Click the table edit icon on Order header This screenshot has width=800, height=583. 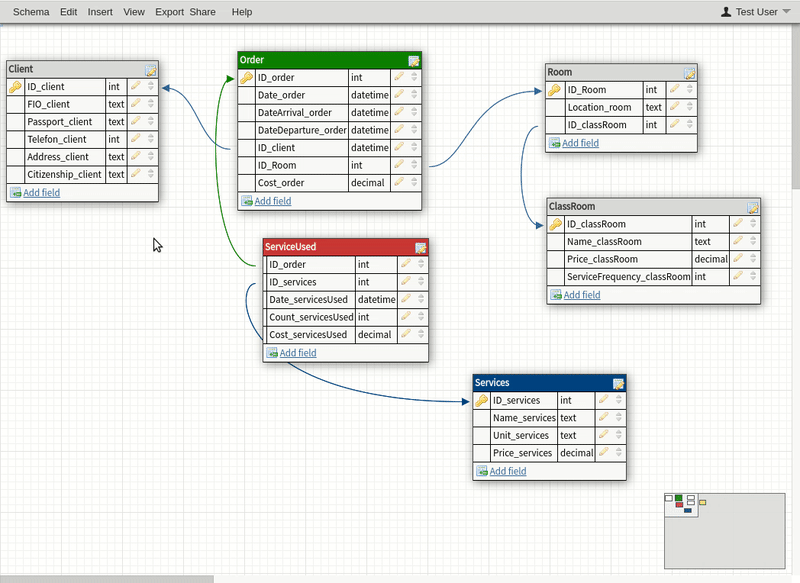point(413,60)
